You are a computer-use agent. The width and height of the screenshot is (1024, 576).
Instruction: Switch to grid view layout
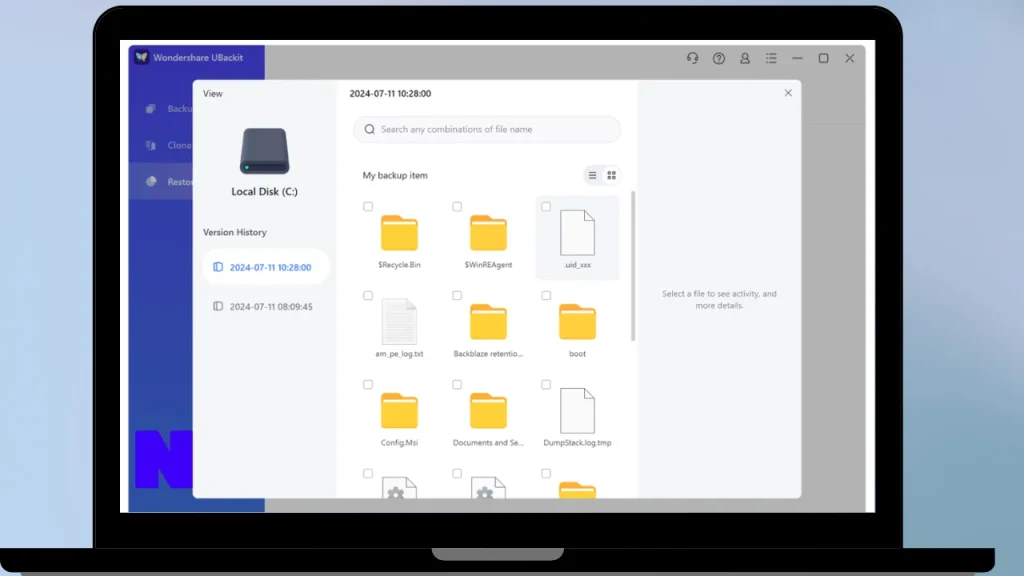tap(611, 175)
